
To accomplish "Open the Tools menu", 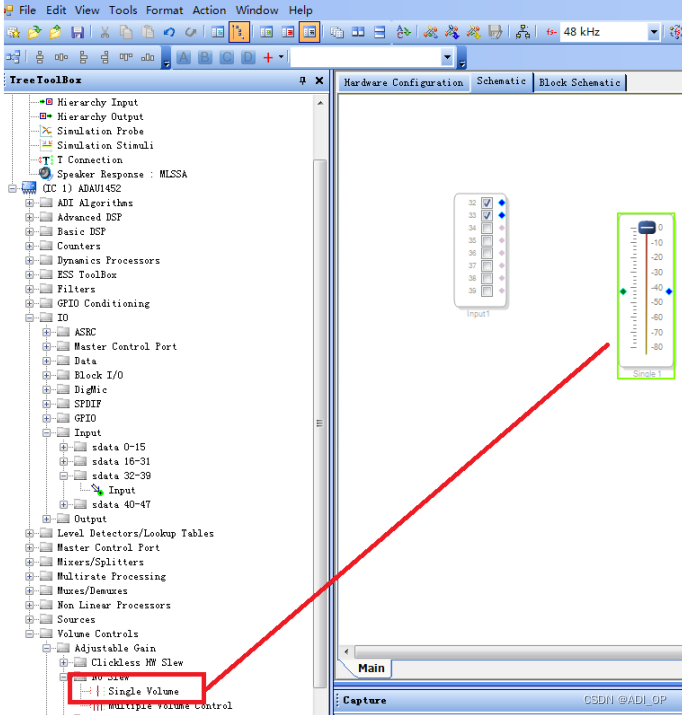I will 123,10.
